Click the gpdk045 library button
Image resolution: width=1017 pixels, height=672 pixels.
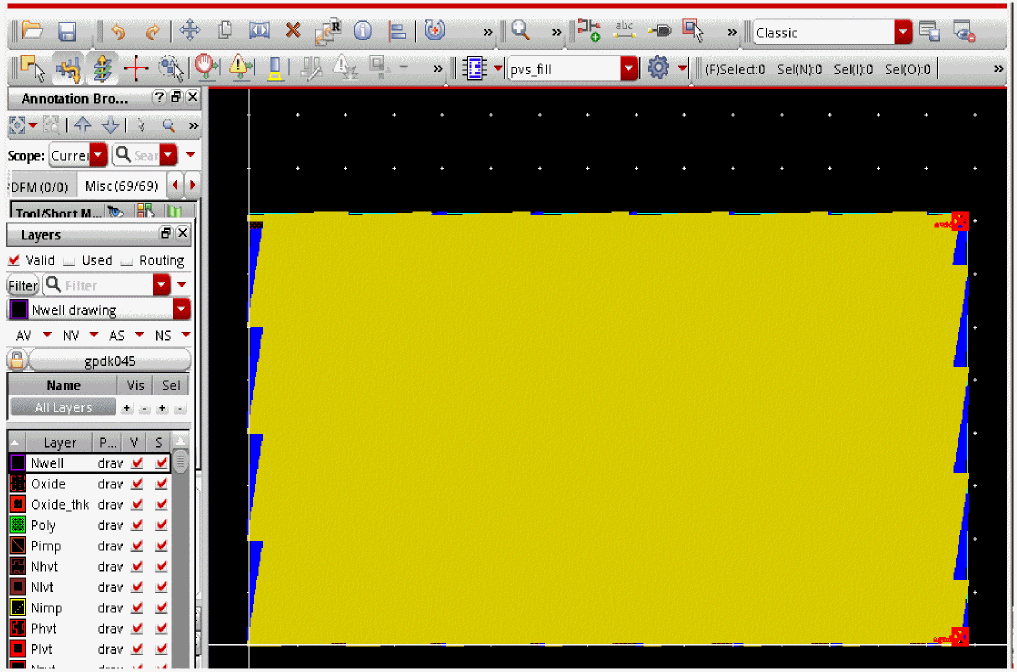tap(110, 360)
